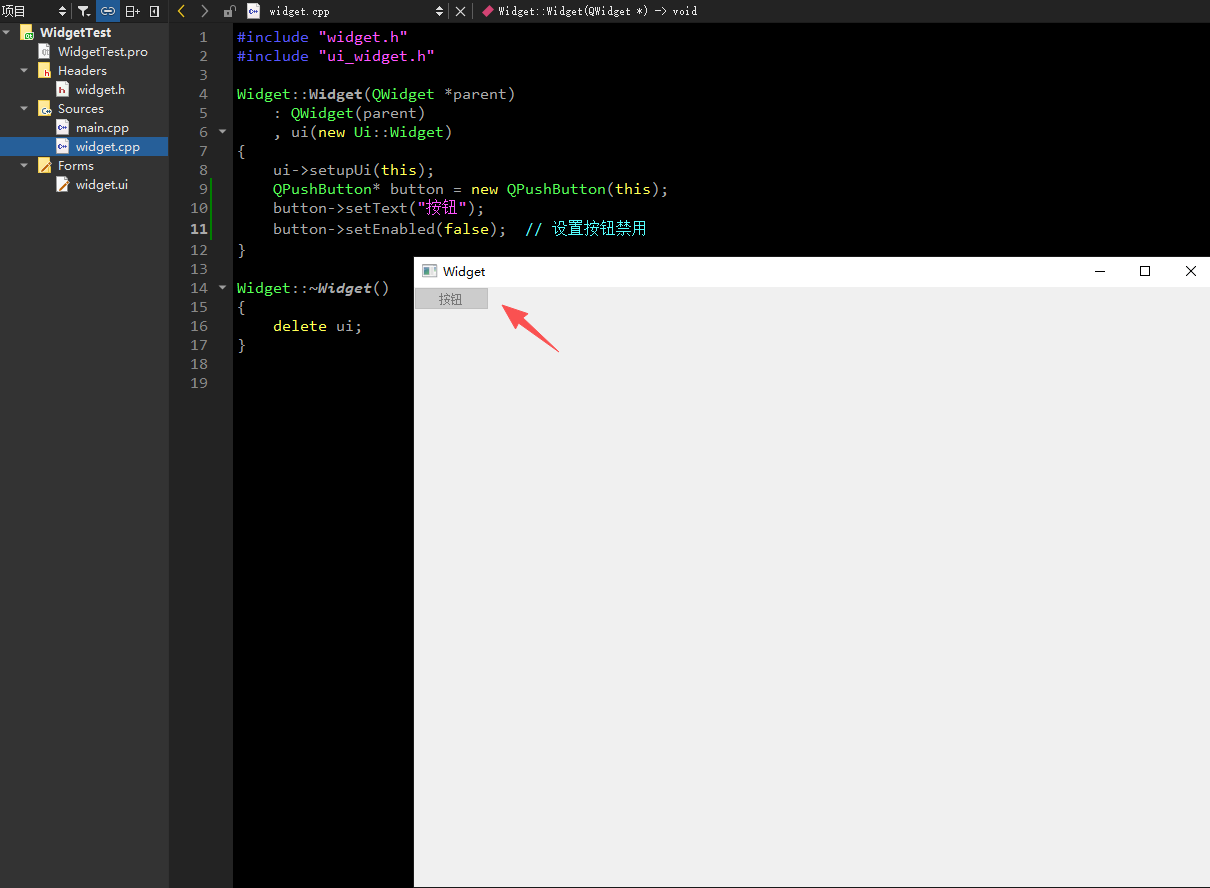Viewport: 1210px width, 888px height.
Task: Close the Widget window
Action: click(x=1190, y=272)
